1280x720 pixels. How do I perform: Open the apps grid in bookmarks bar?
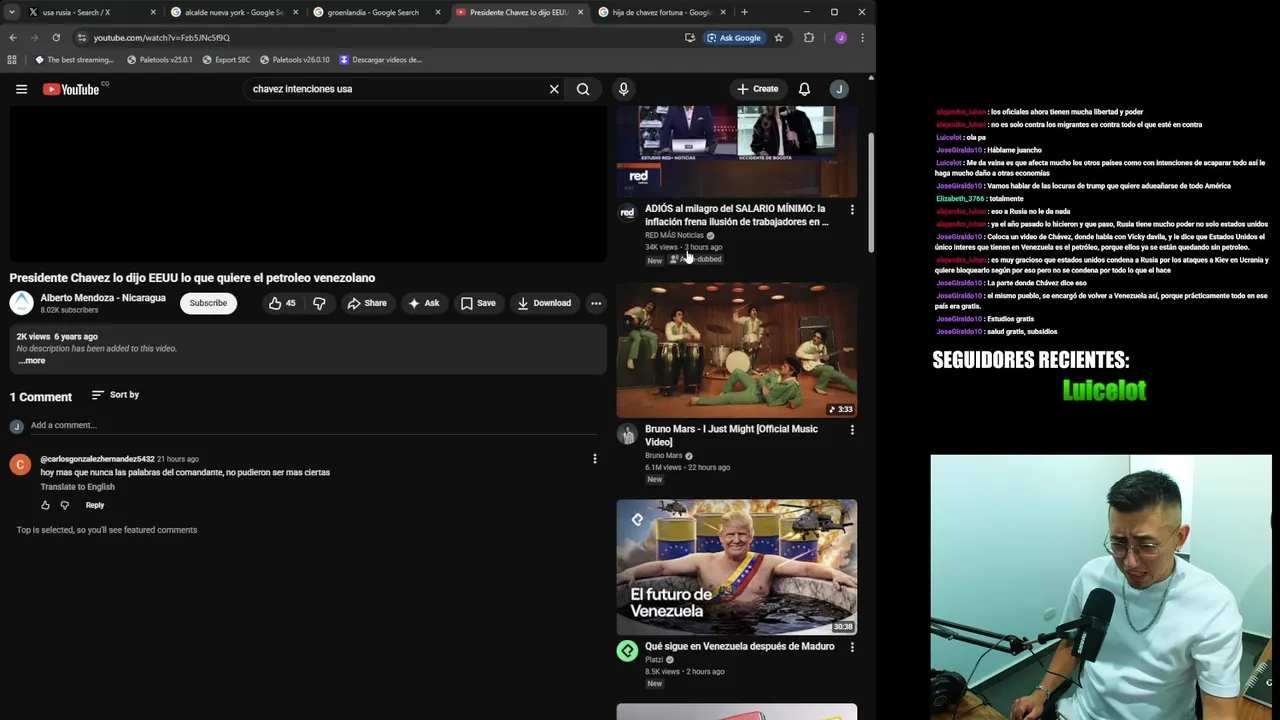point(12,59)
